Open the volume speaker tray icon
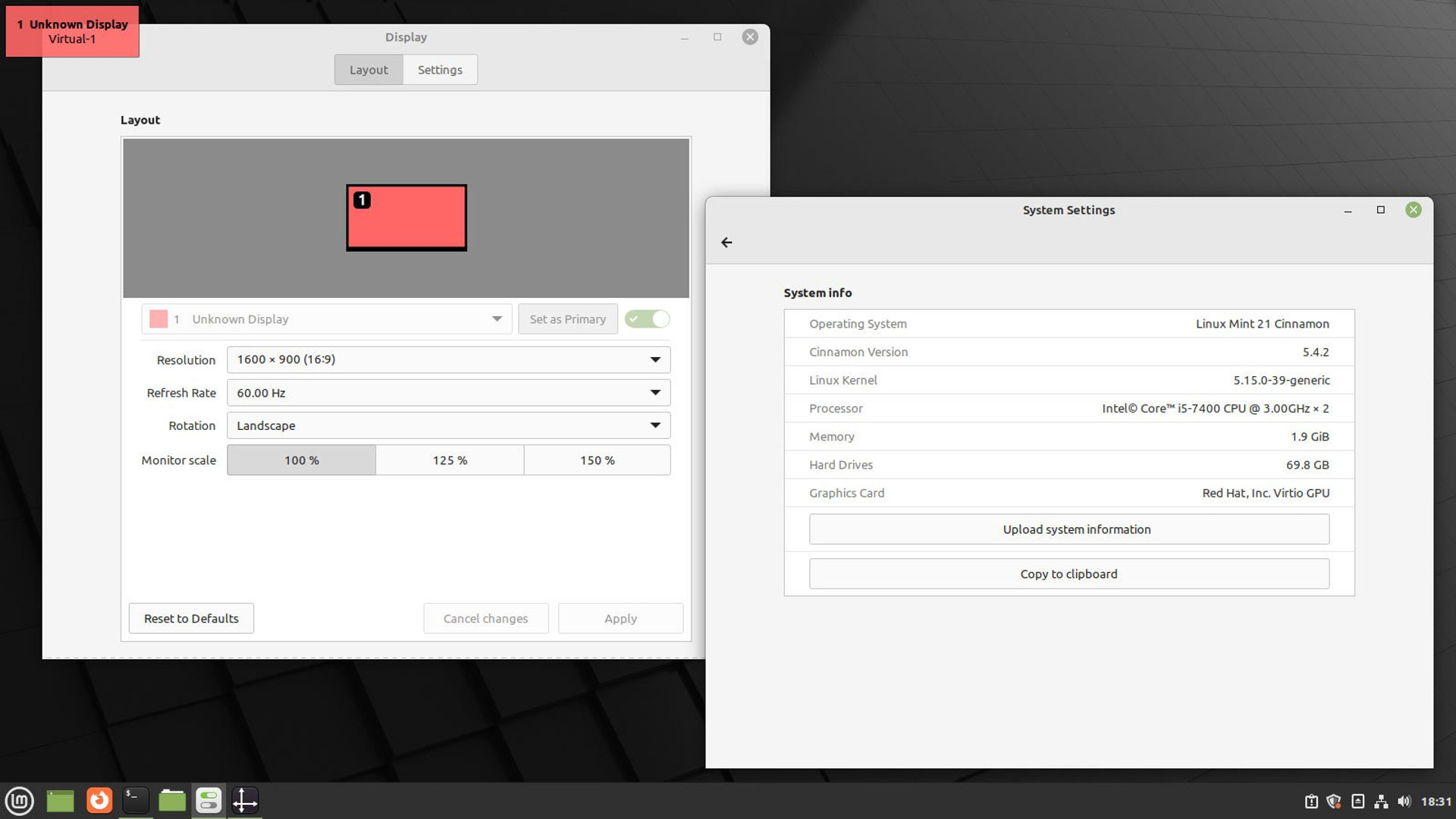Viewport: 1456px width, 819px height. pyautogui.click(x=1404, y=802)
